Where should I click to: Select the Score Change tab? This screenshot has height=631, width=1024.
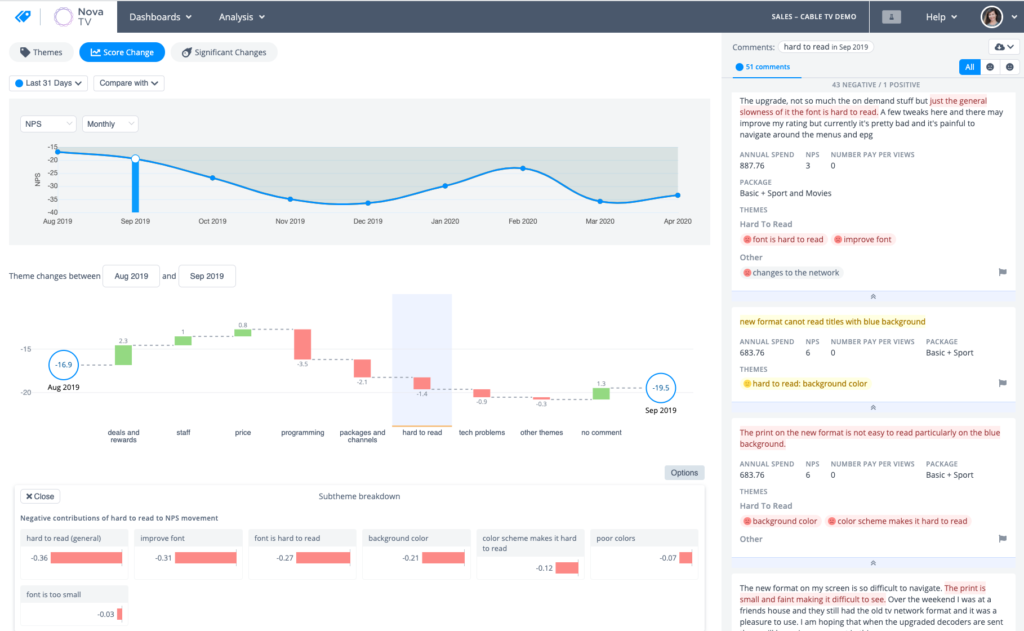[122, 52]
